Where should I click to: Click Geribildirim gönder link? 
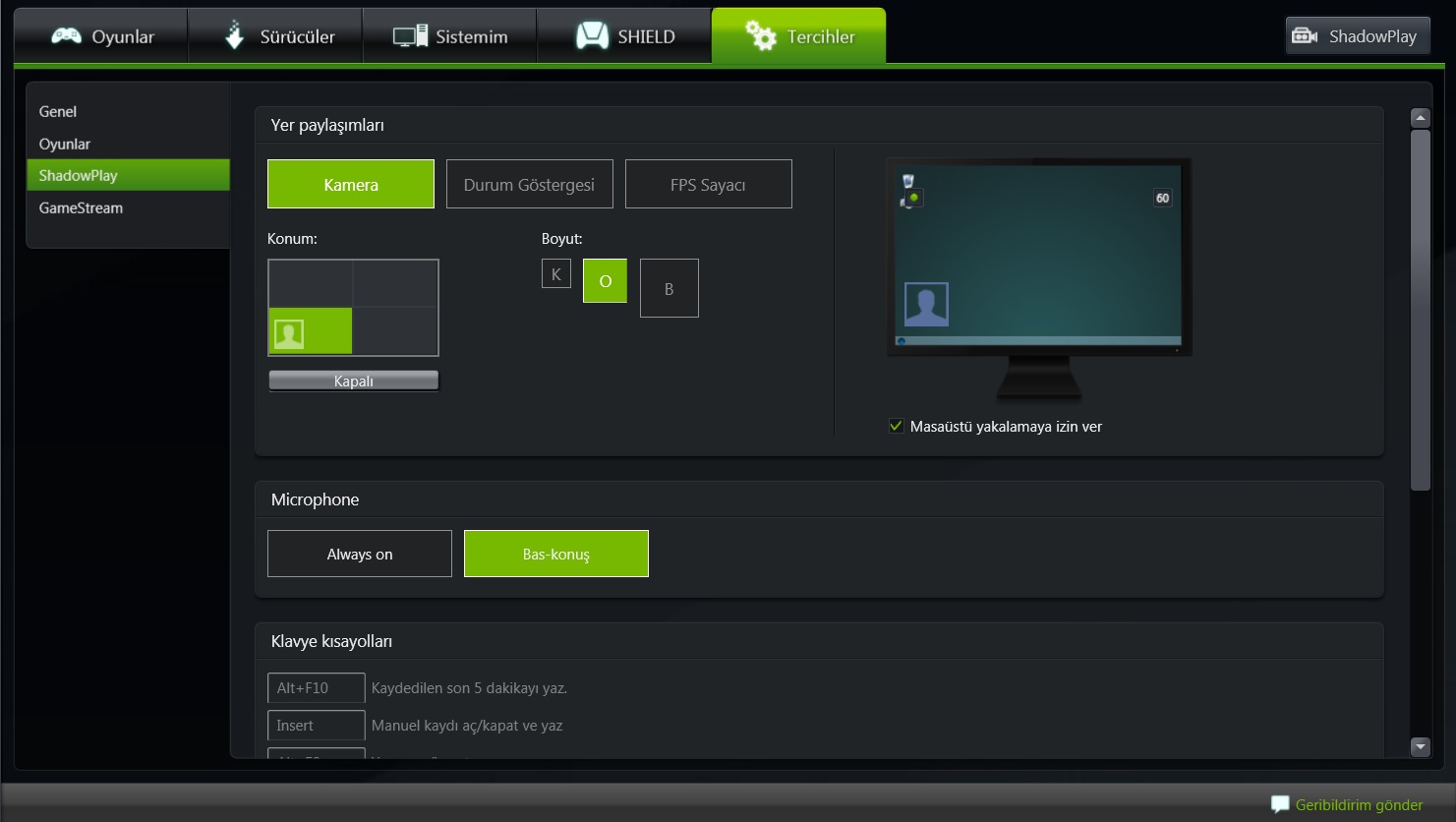pos(1360,804)
